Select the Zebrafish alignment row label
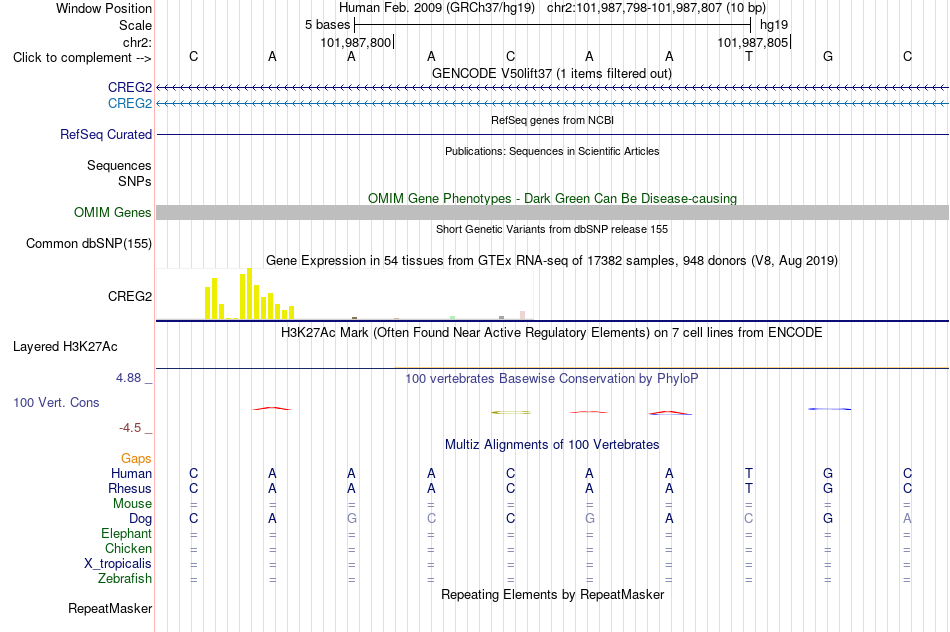 click(x=125, y=579)
